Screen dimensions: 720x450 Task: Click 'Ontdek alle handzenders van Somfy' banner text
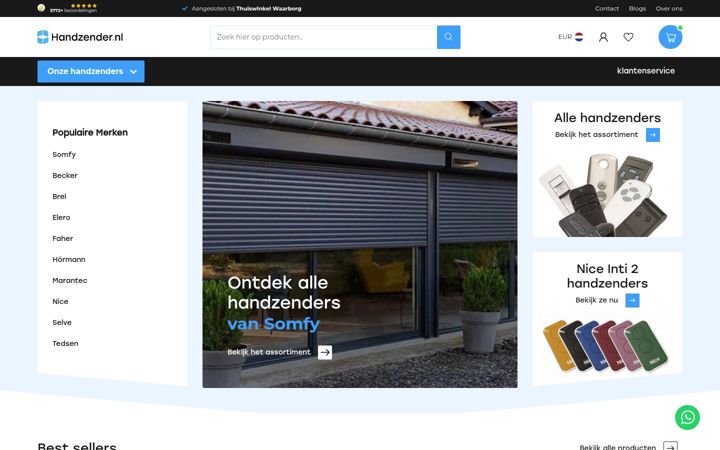click(x=284, y=303)
